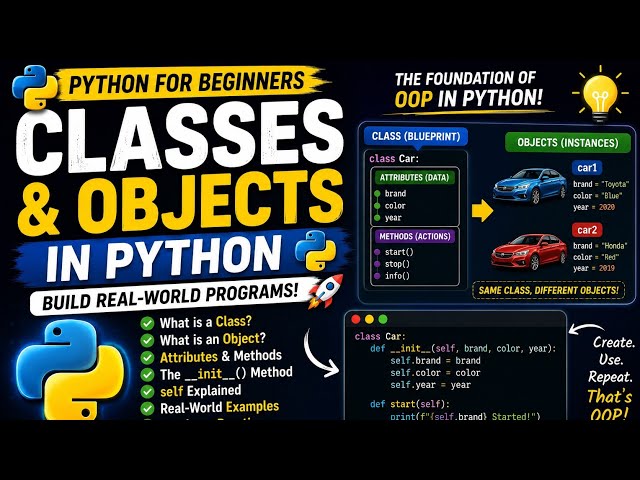Click the 'BUILD REAL-WORLD PROGRAMS!' white banner
The image size is (640, 480).
171,296
